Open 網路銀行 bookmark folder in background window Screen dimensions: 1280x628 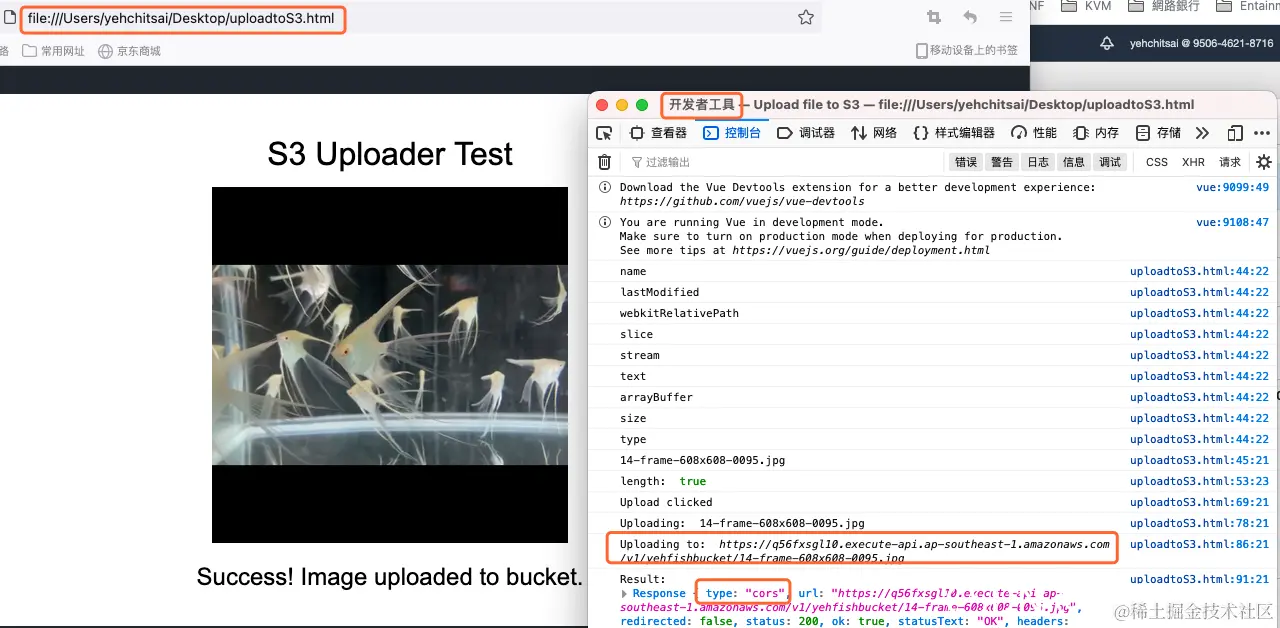point(1164,6)
